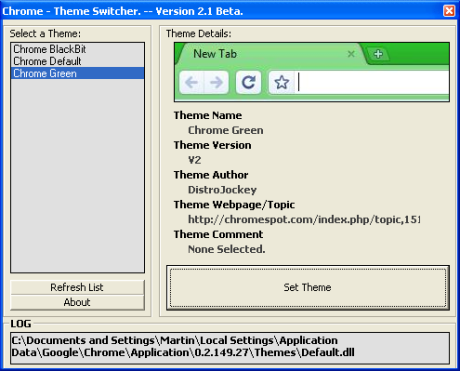Click the tab close X in preview

(351, 54)
